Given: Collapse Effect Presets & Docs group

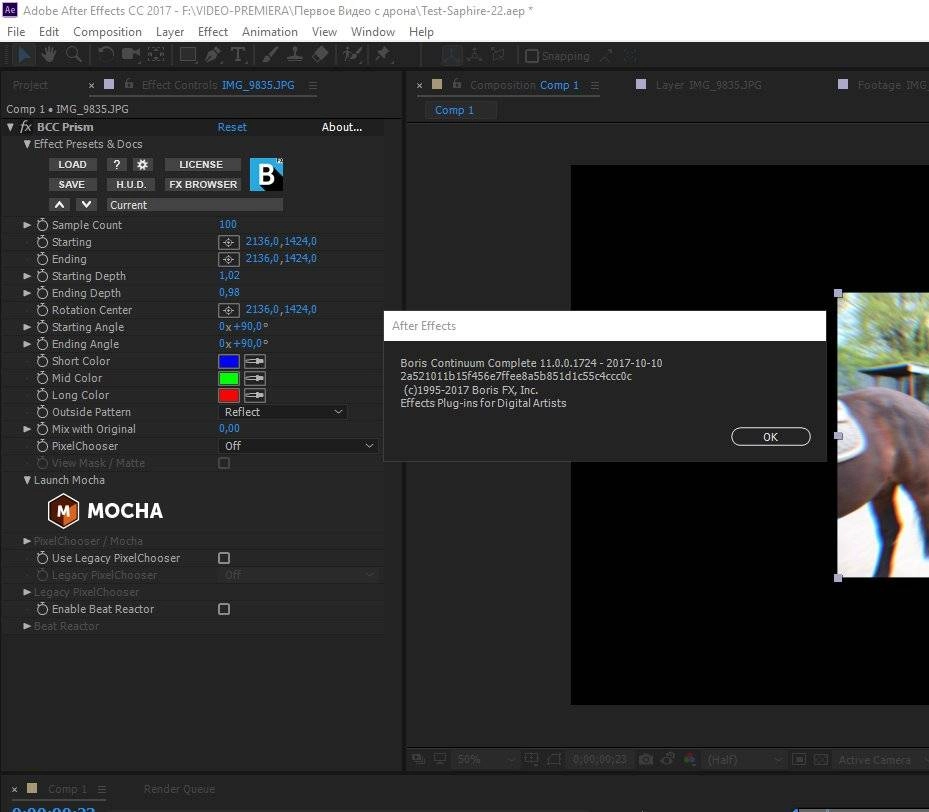Looking at the screenshot, I should click(27, 144).
